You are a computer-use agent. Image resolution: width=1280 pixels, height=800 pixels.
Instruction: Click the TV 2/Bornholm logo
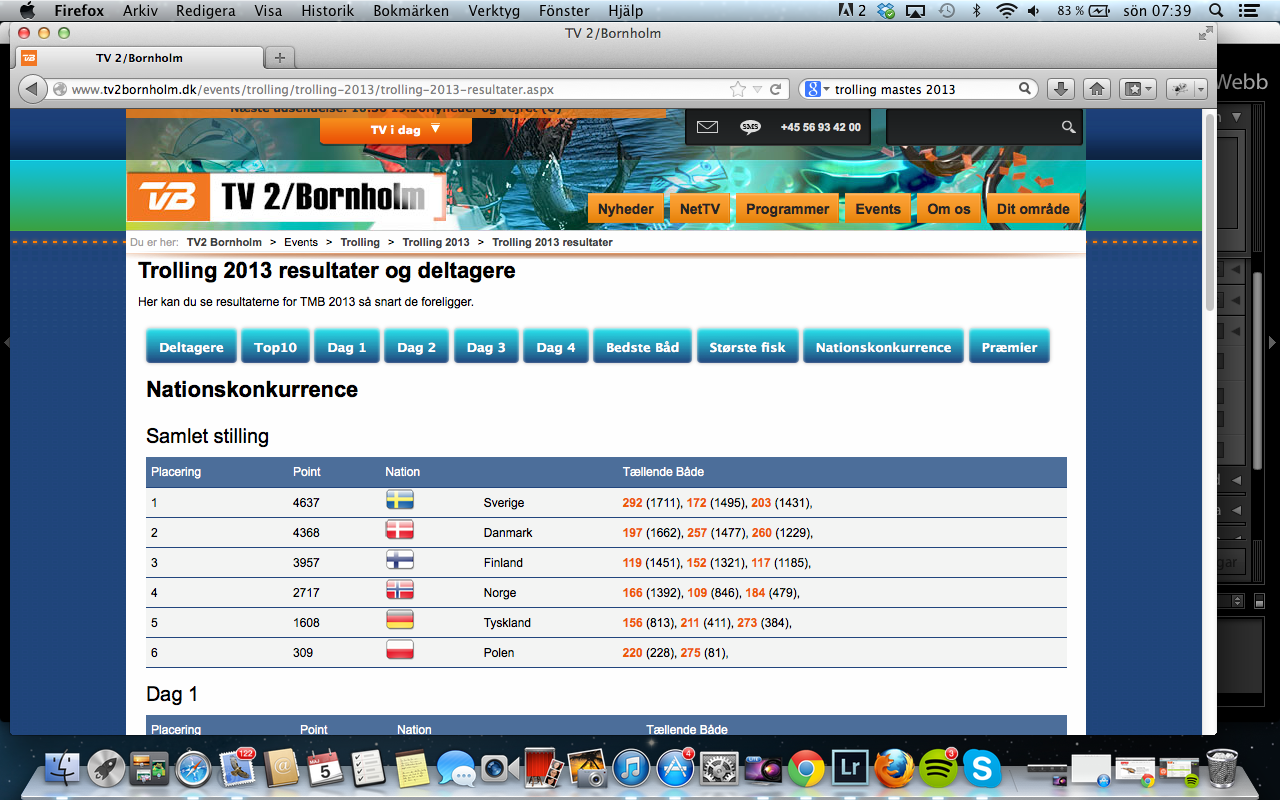[285, 197]
